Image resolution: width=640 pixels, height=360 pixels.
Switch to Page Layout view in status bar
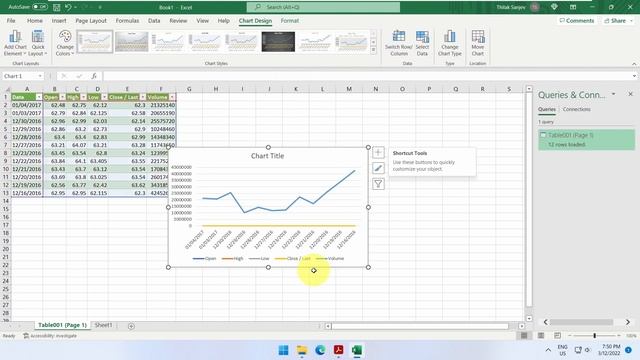point(541,336)
